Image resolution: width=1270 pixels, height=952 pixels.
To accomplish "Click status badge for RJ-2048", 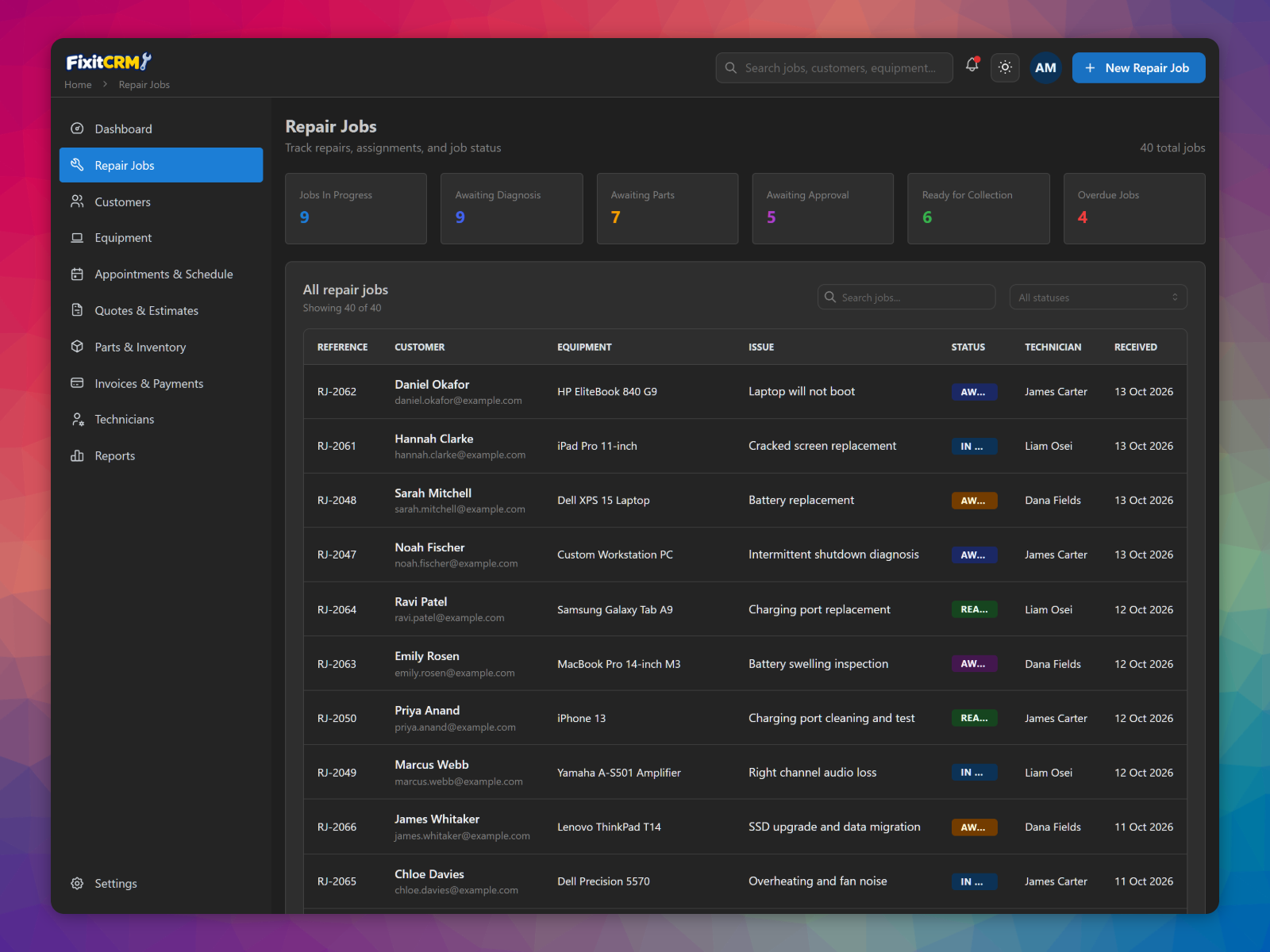I will tap(974, 501).
